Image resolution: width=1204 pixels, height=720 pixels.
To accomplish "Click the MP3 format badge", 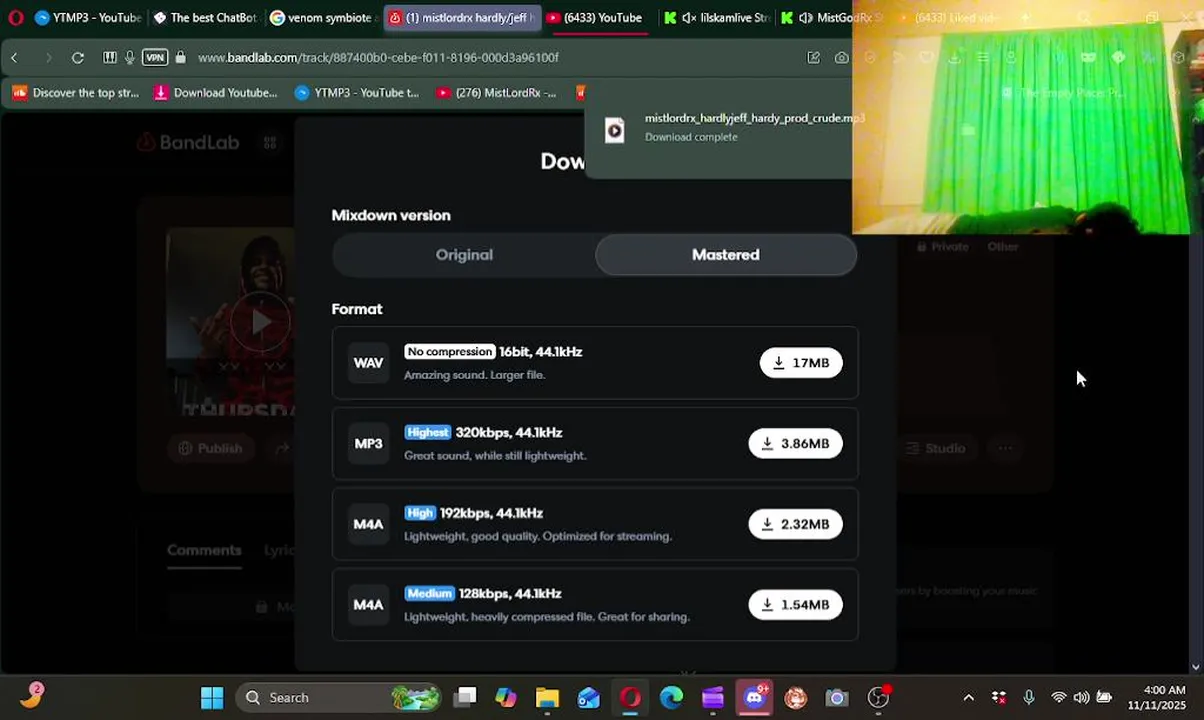I will click(368, 444).
